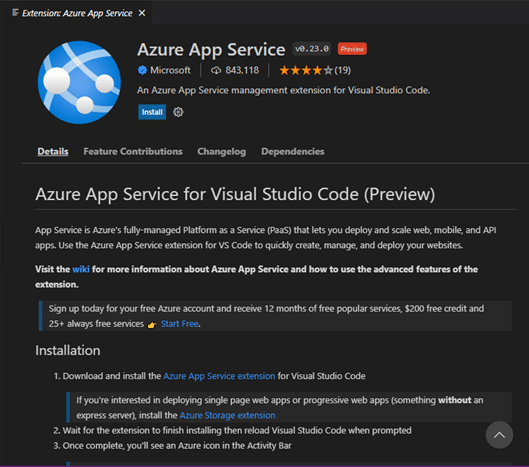Click the scroll-to-top arrow button
529x467 pixels.
click(x=499, y=435)
